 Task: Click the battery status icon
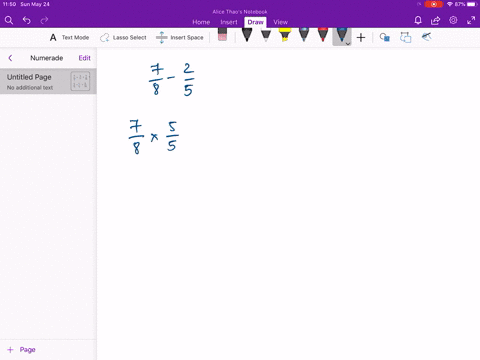tap(472, 4)
